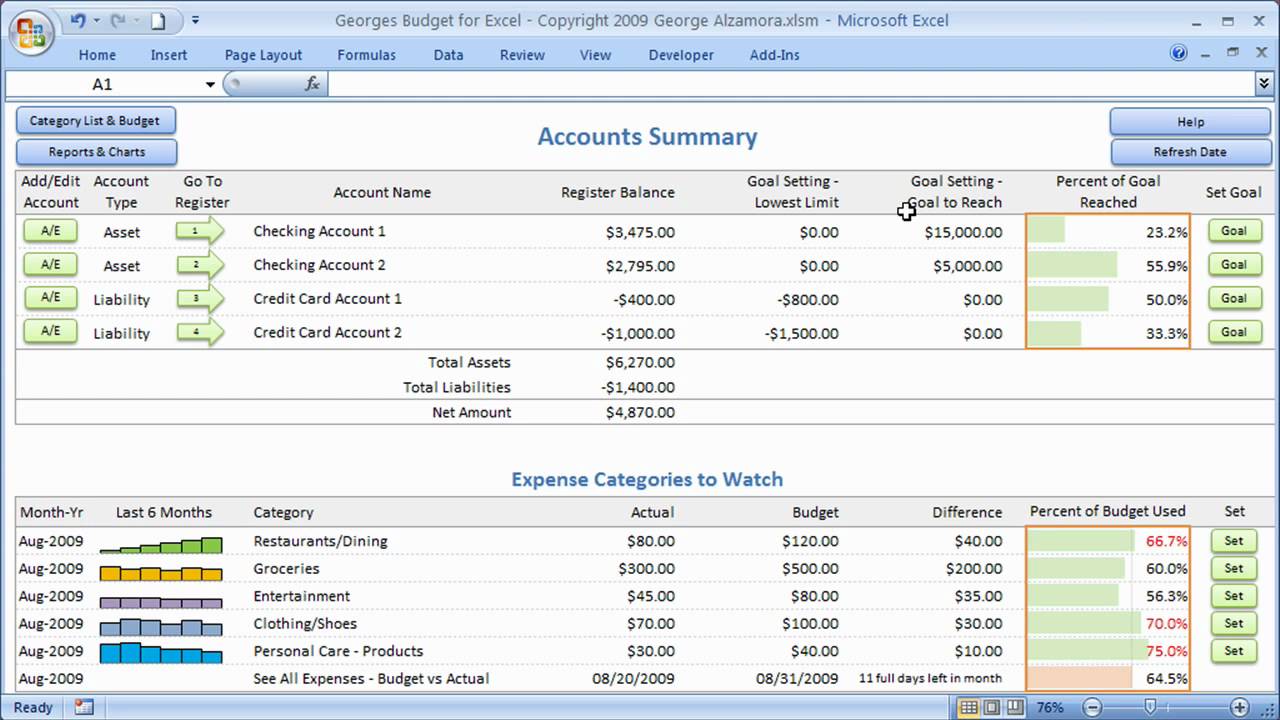Viewport: 1280px width, 720px height.
Task: Click the Personal Care six-month sparkline chart
Action: pos(161,653)
